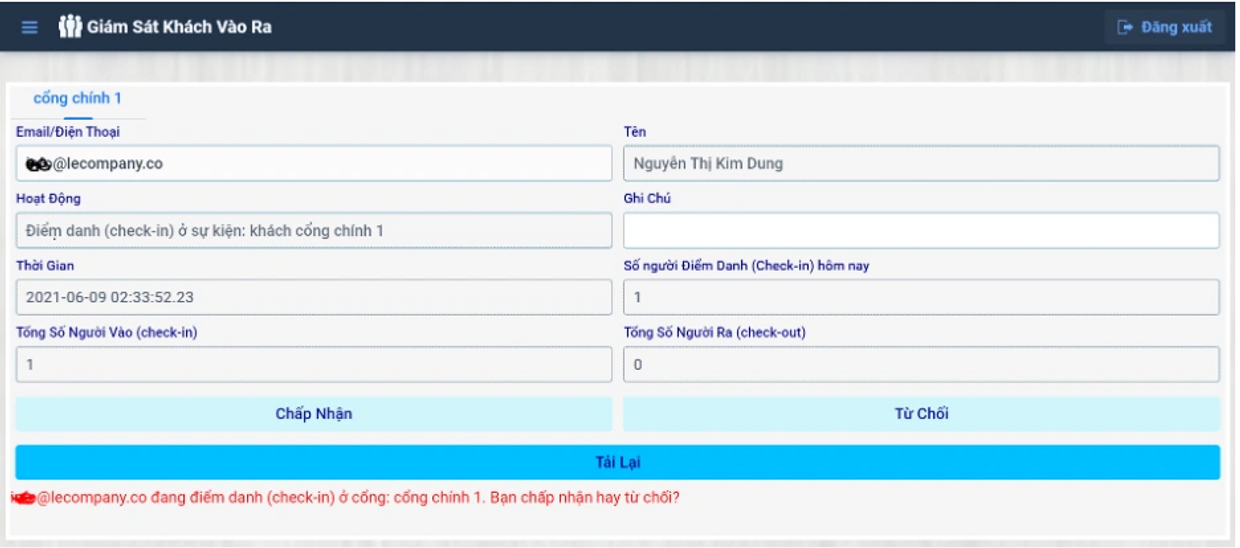Click the red check-in notification message
1240x548 pixels.
pyautogui.click(x=345, y=496)
